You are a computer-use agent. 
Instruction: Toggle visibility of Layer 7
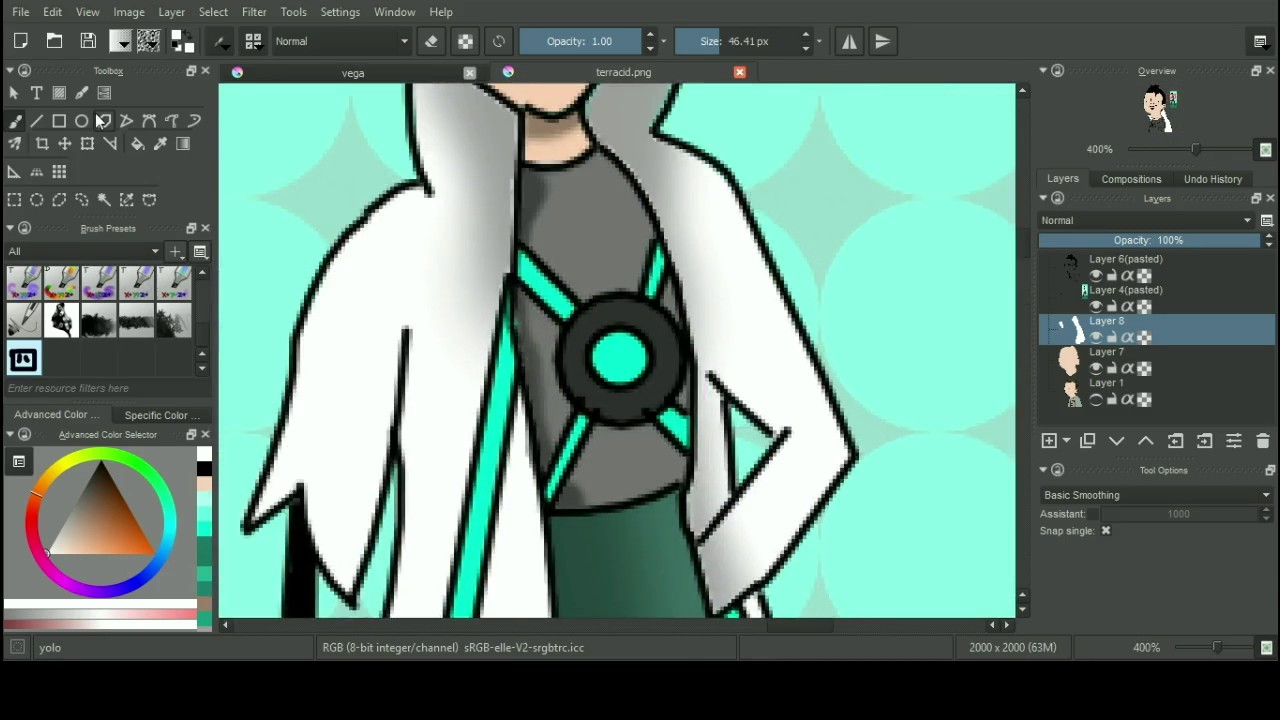1096,369
